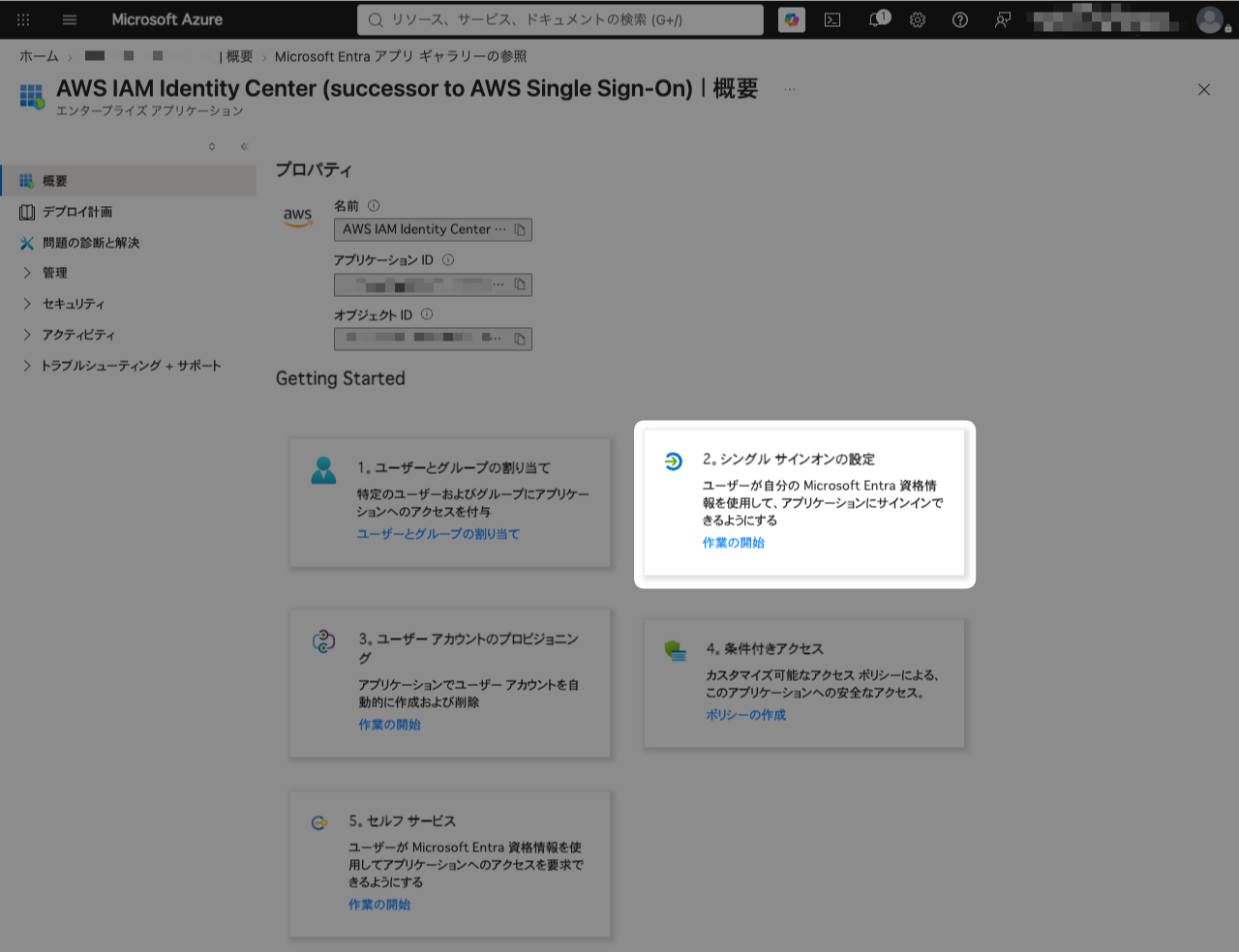Open the more options ellipsis beside title
This screenshot has width=1239, height=952.
point(790,90)
